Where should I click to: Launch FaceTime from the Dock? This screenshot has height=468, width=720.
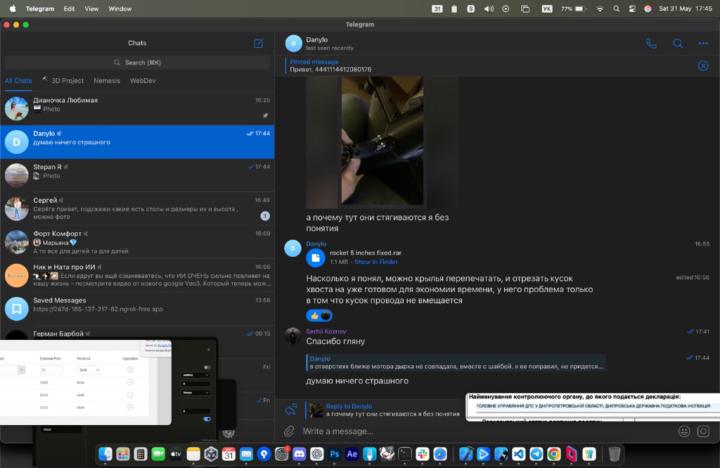click(158, 454)
